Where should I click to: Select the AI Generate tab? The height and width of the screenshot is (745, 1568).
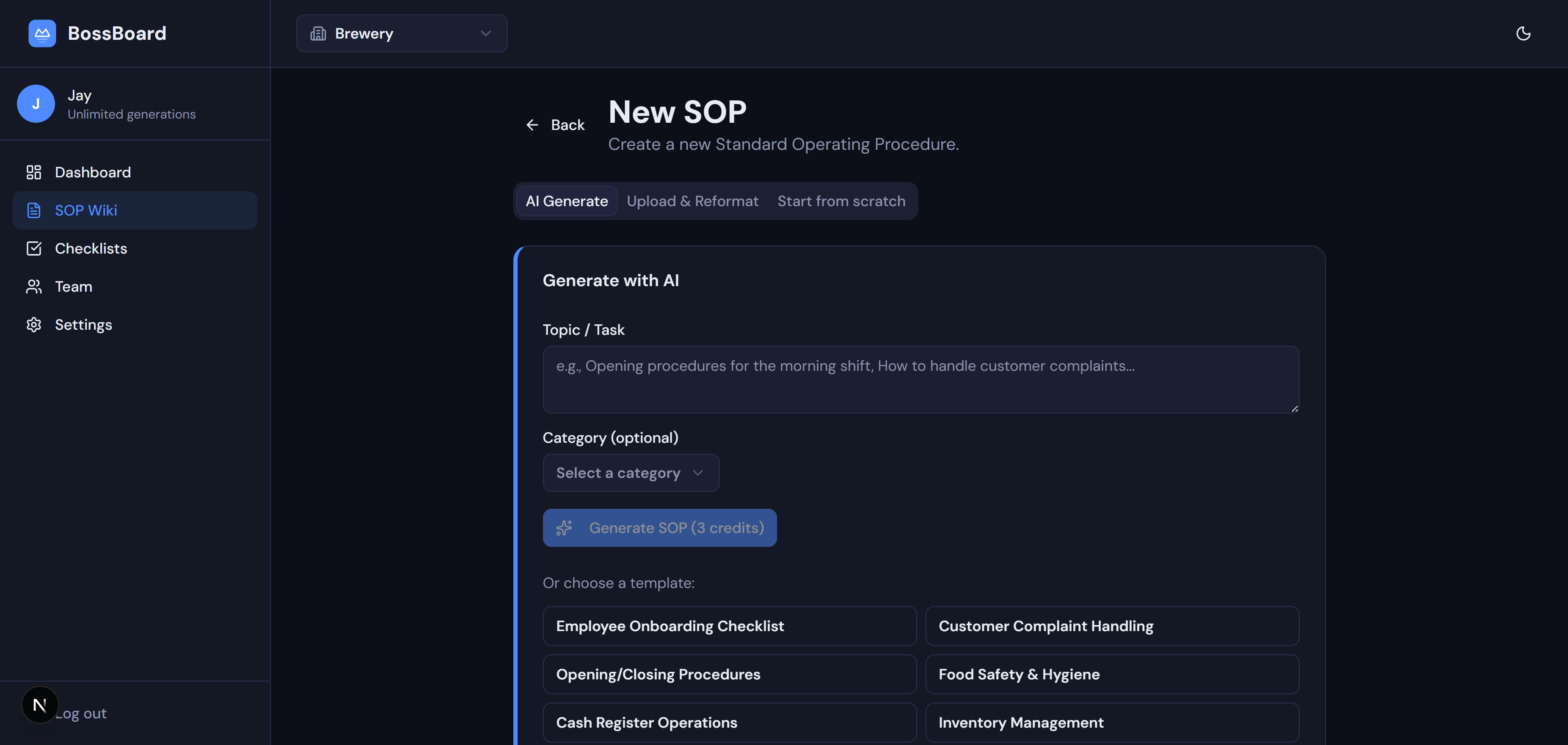[566, 201]
